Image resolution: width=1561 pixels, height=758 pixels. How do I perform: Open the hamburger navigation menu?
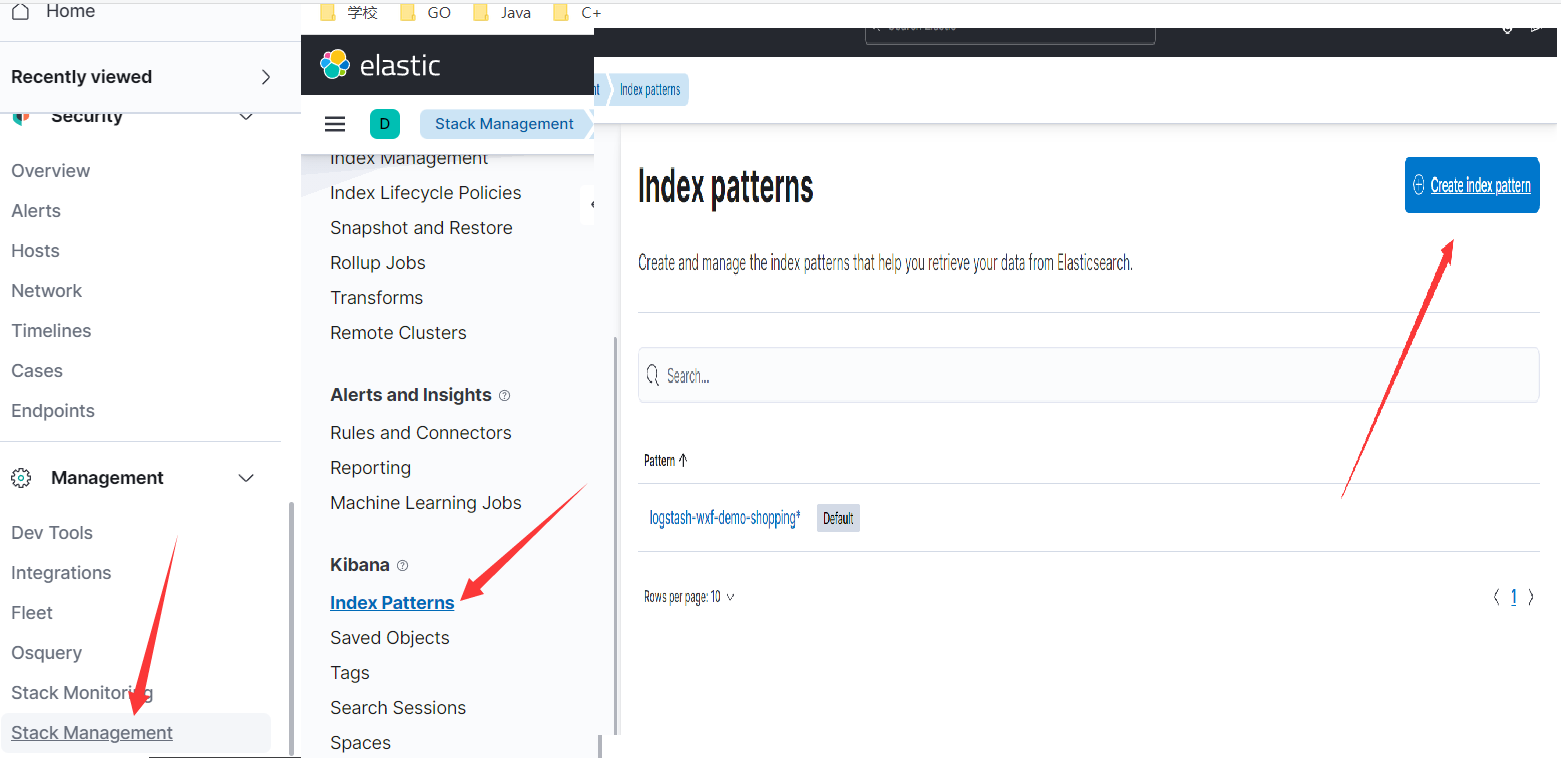(x=335, y=124)
